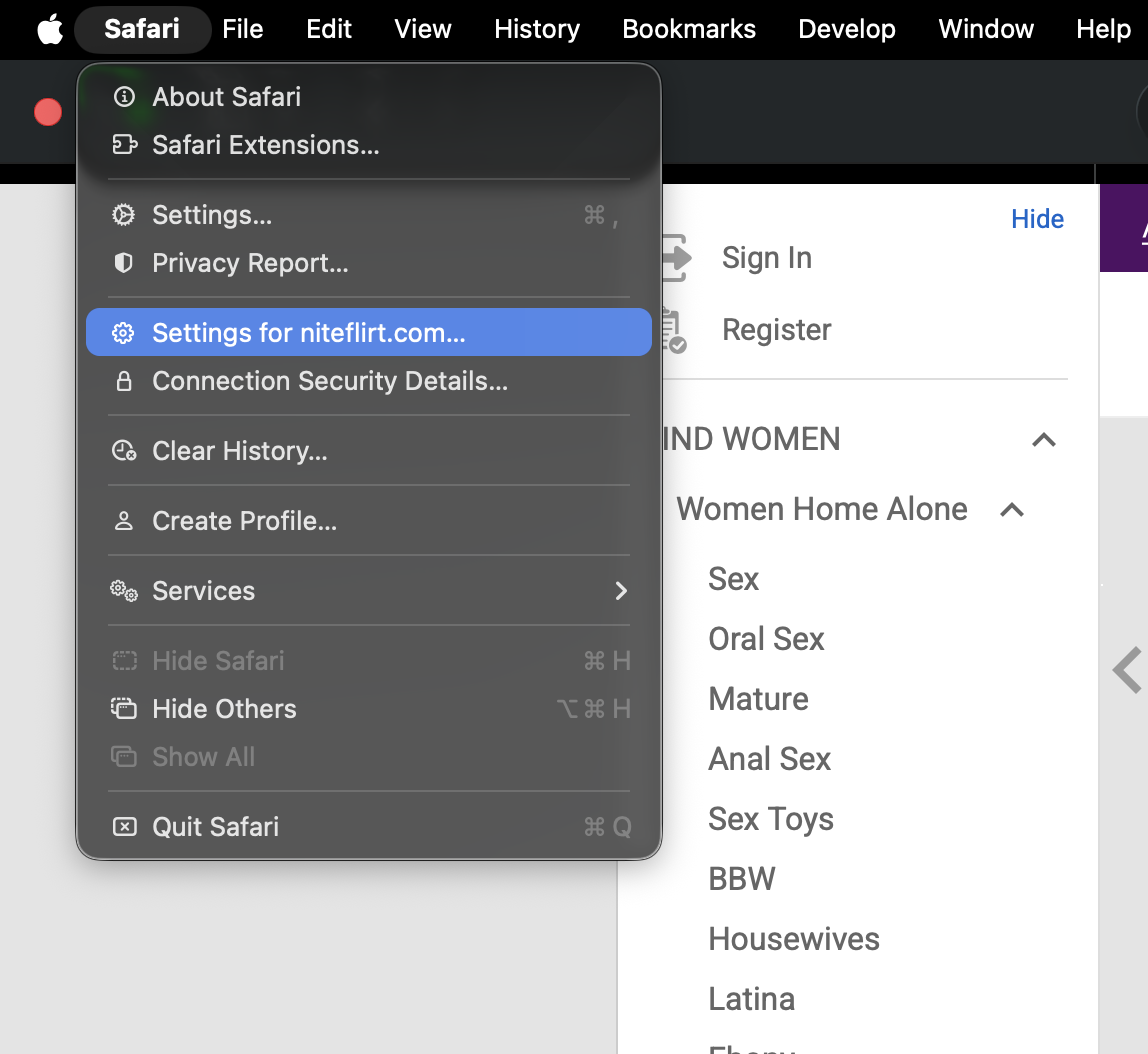1148x1054 pixels.
Task: Open the File menu
Action: 242,29
